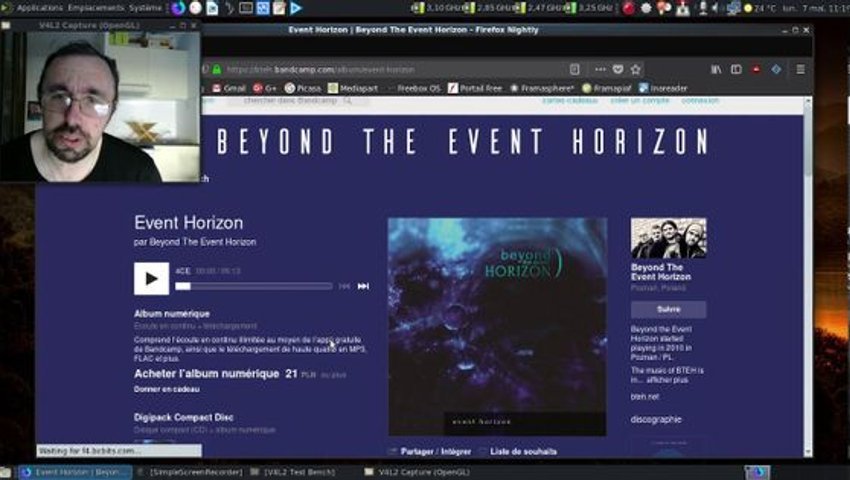Click the weather 24 °C indicator

click(761, 8)
